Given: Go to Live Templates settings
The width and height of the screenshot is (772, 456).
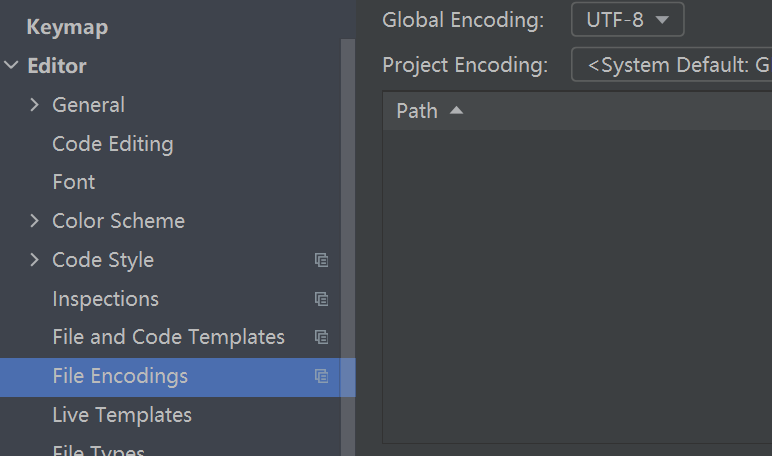Looking at the screenshot, I should (121, 414).
